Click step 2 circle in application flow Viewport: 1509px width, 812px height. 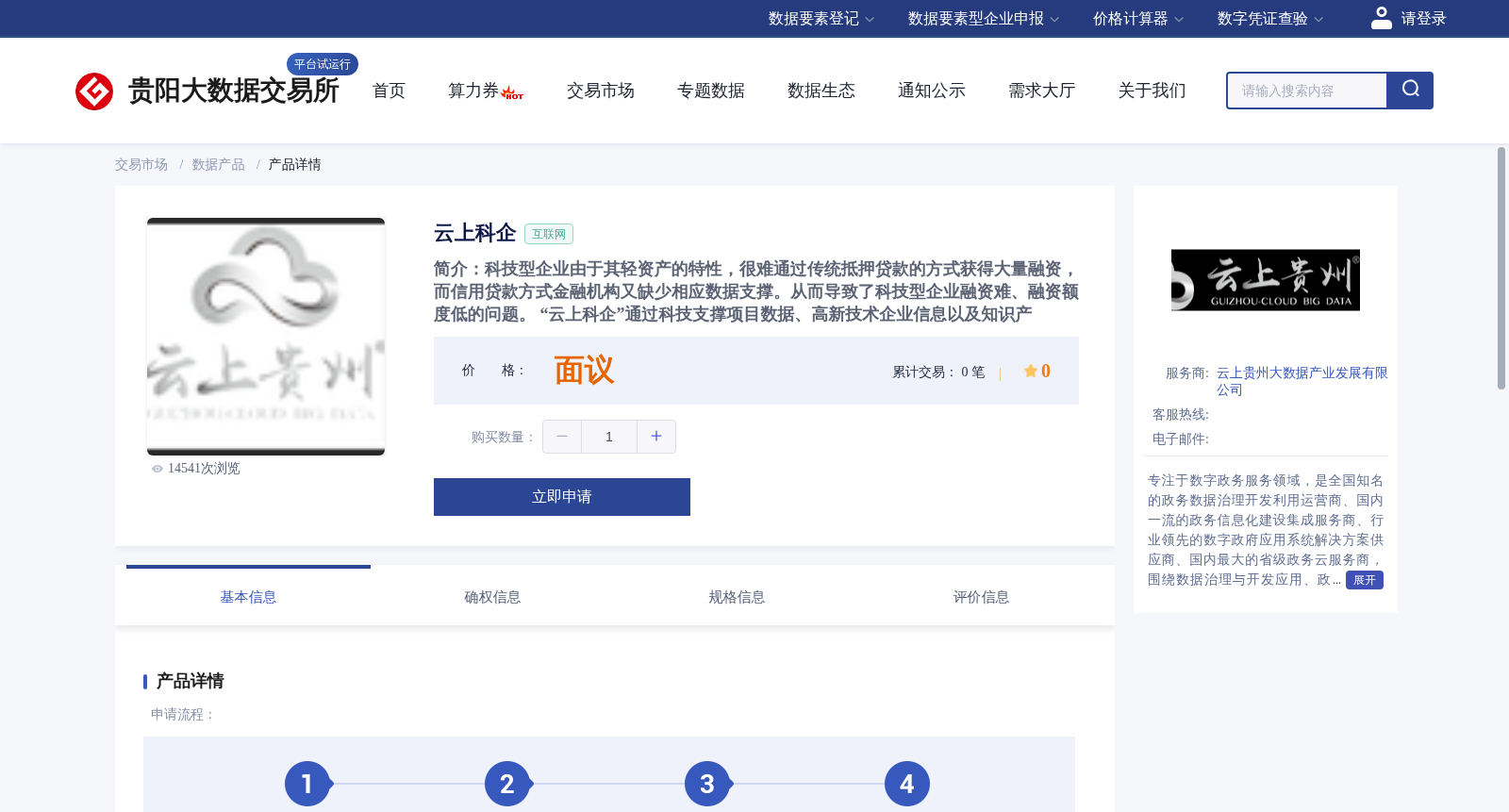(x=507, y=784)
